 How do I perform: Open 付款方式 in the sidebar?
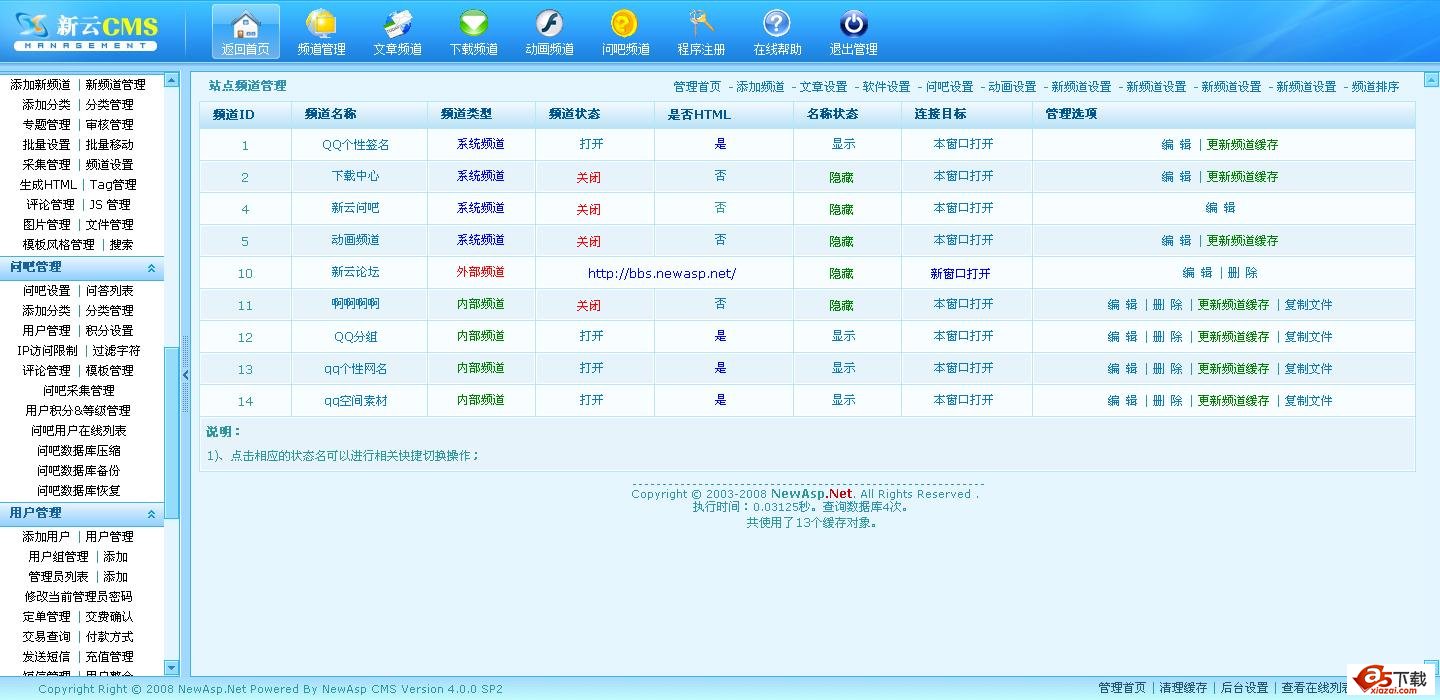(x=110, y=637)
